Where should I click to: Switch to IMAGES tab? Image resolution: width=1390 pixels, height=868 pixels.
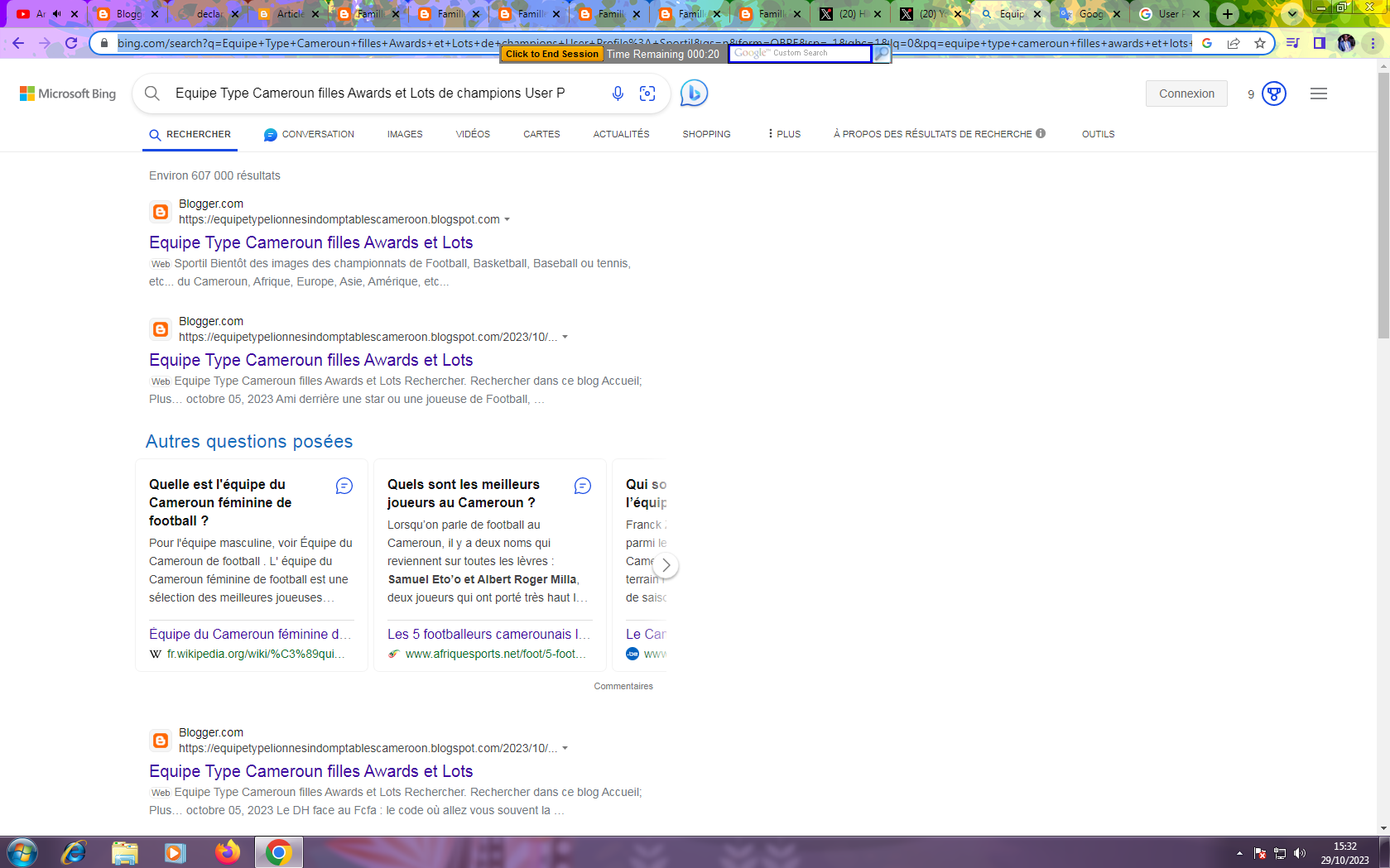[405, 134]
